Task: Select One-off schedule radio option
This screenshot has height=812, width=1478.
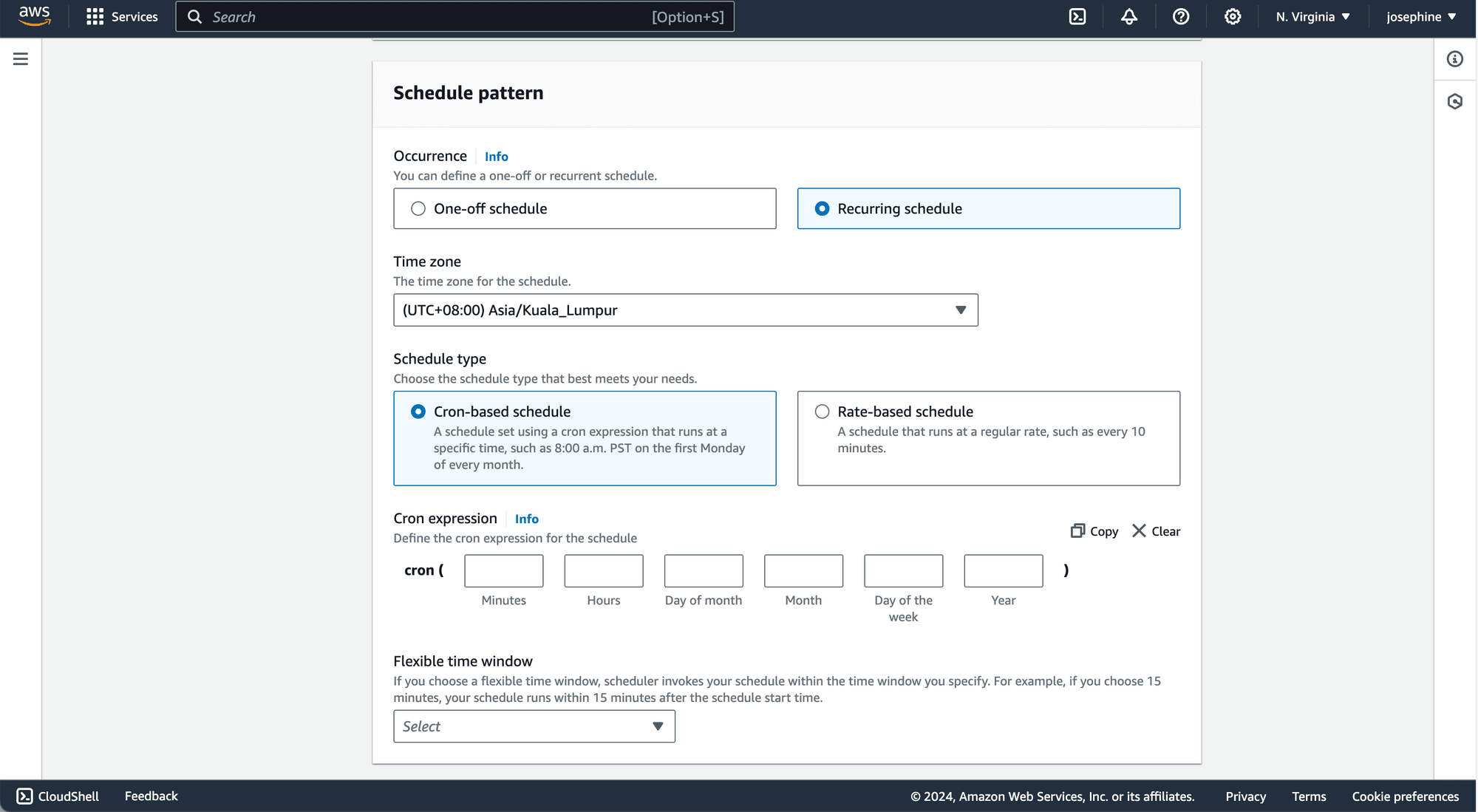Action: point(418,208)
